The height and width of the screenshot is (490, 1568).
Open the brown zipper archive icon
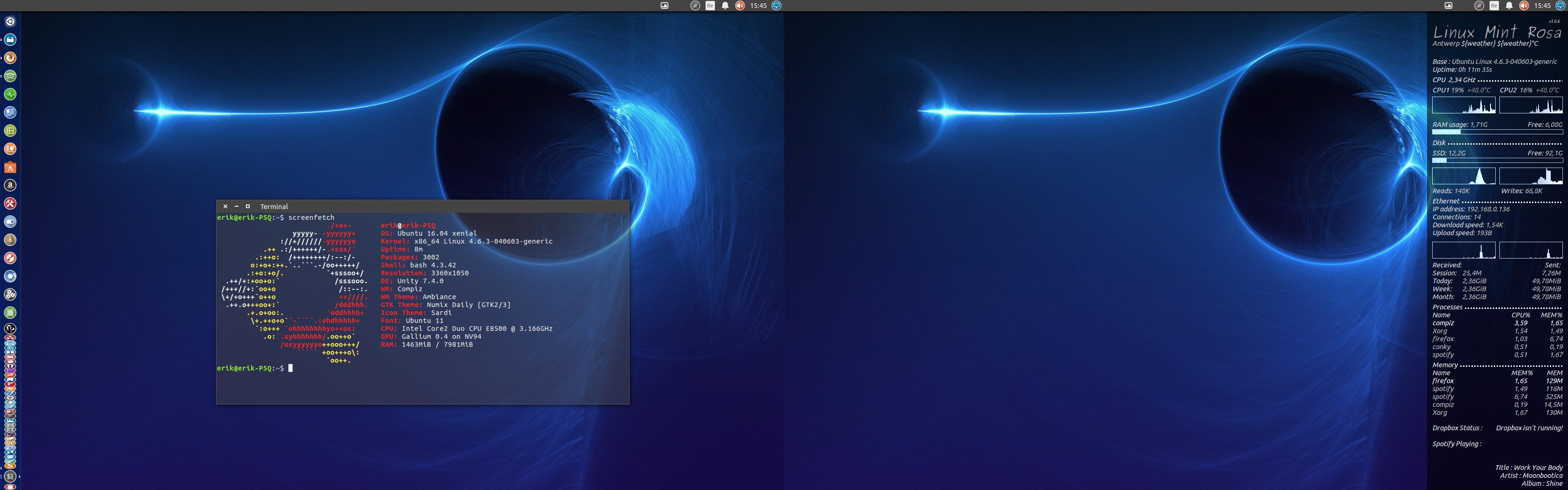tap(10, 240)
